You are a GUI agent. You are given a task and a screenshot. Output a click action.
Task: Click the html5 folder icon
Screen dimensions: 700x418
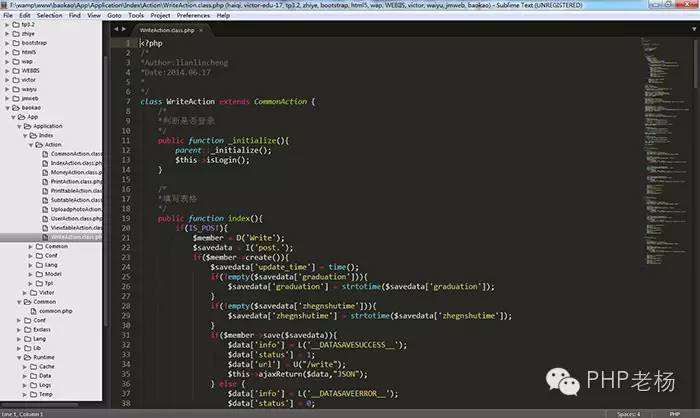pyautogui.click(x=16, y=52)
